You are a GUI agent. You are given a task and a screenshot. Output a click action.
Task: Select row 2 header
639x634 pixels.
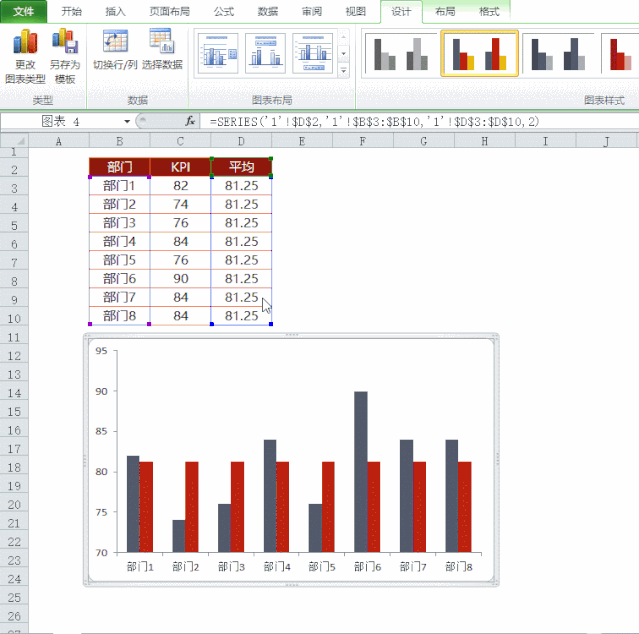[x=14, y=169]
